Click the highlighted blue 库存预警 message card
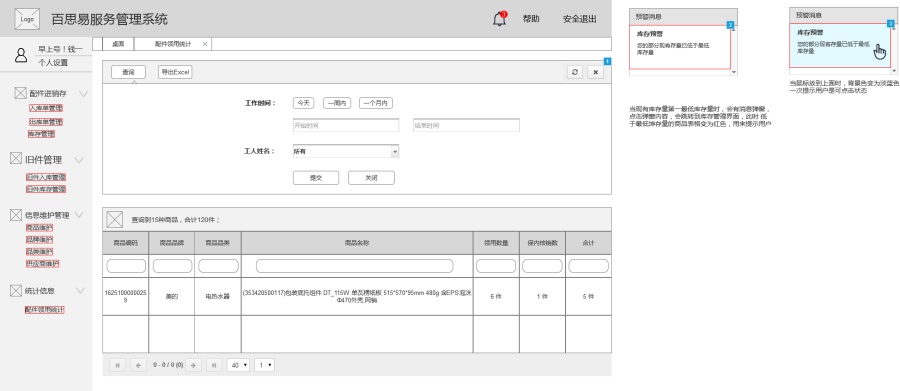The width and height of the screenshot is (900, 391). coord(840,46)
